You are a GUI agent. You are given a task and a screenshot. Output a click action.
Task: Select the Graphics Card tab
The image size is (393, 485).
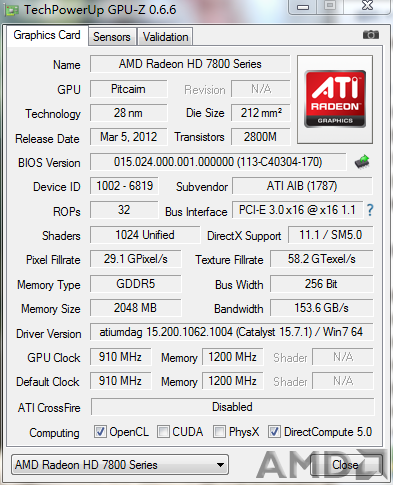click(x=47, y=35)
